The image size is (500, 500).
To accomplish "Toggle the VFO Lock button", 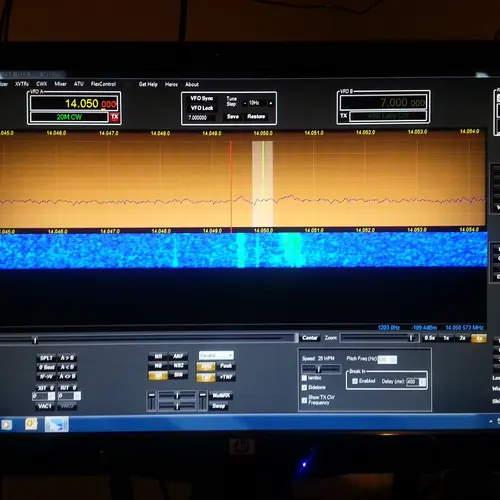I will 202,108.
